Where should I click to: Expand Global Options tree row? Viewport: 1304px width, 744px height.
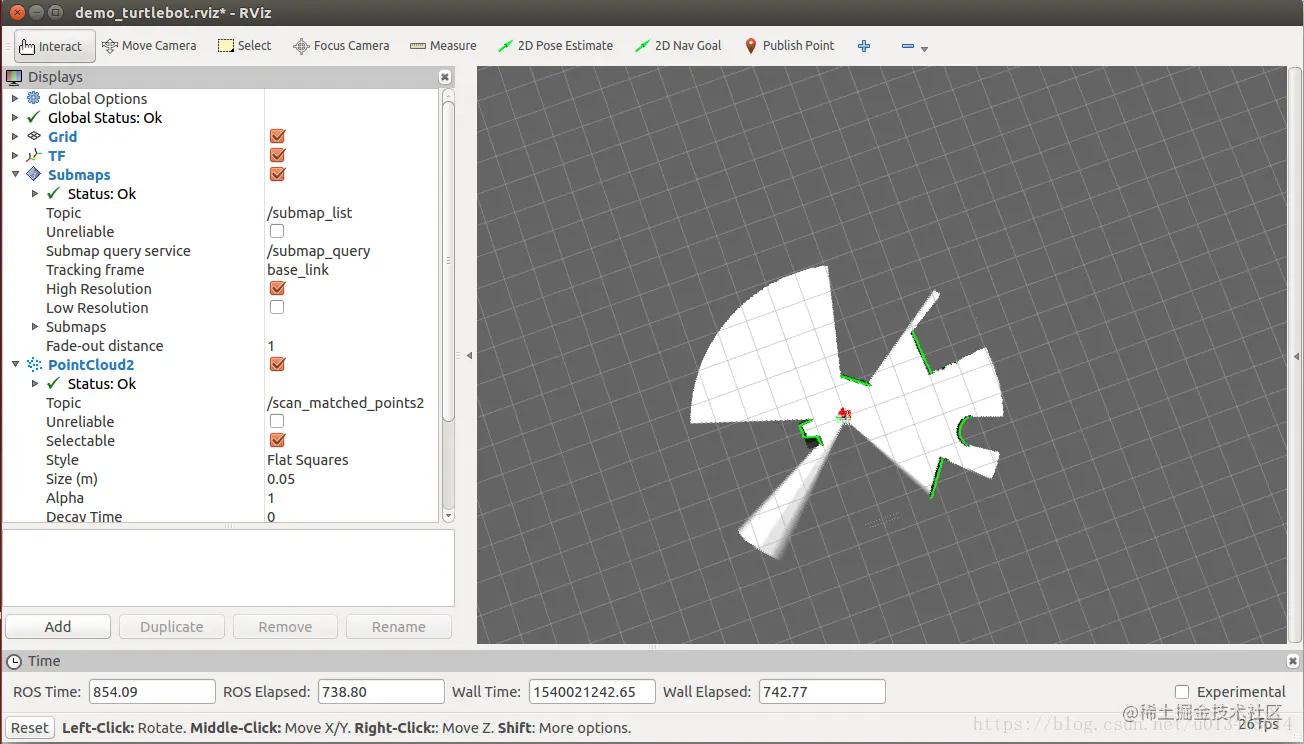[x=15, y=99]
